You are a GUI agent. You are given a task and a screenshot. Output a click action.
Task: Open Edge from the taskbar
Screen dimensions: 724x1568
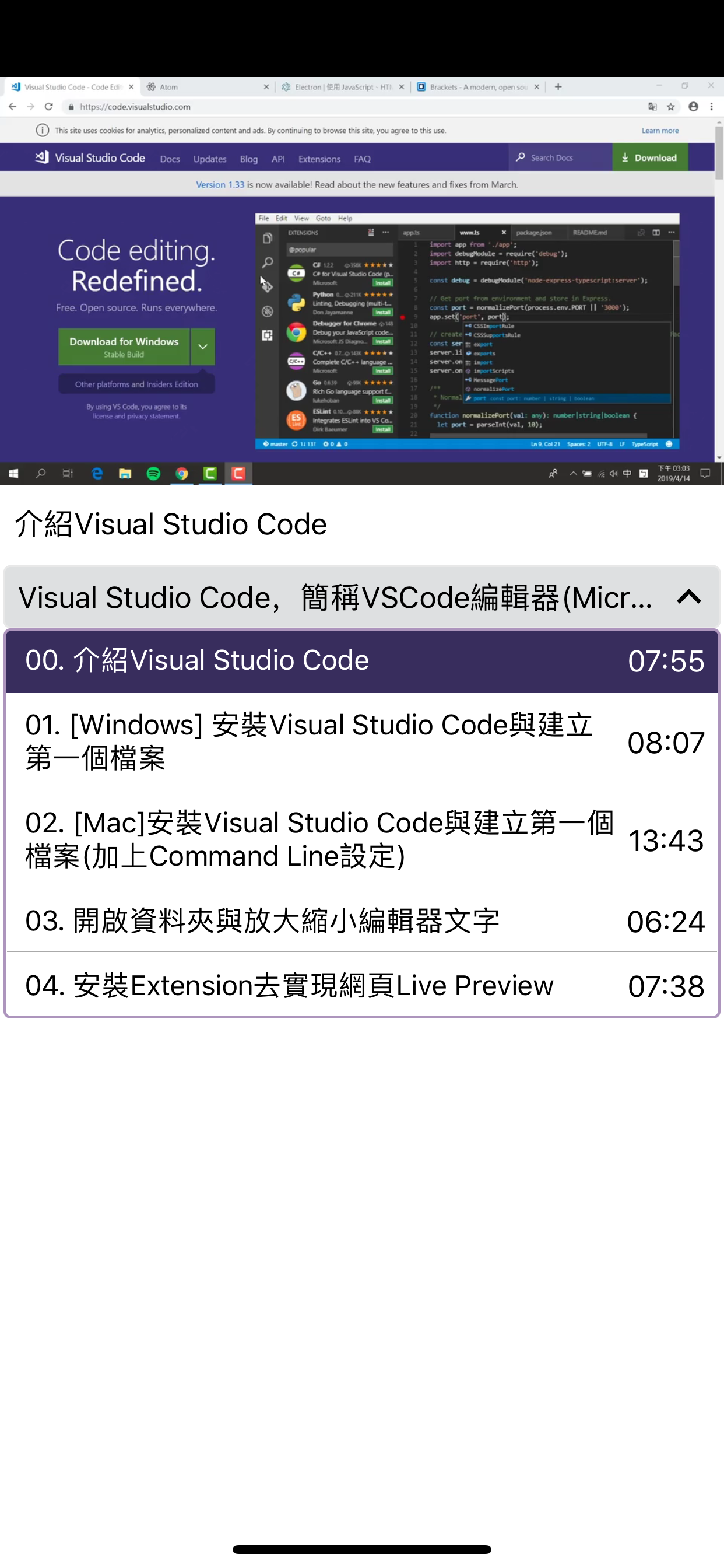(97, 474)
